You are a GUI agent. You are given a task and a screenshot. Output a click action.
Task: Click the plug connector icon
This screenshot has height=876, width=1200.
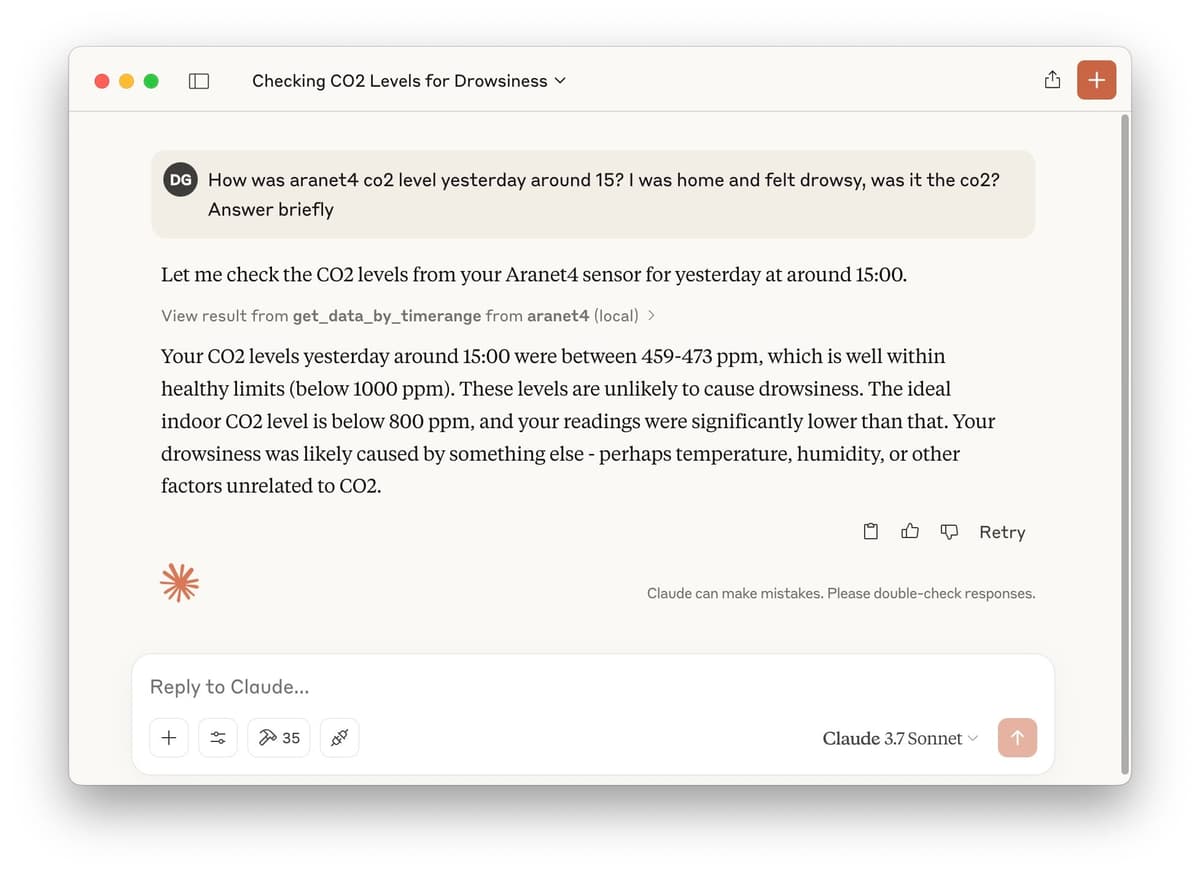point(339,738)
